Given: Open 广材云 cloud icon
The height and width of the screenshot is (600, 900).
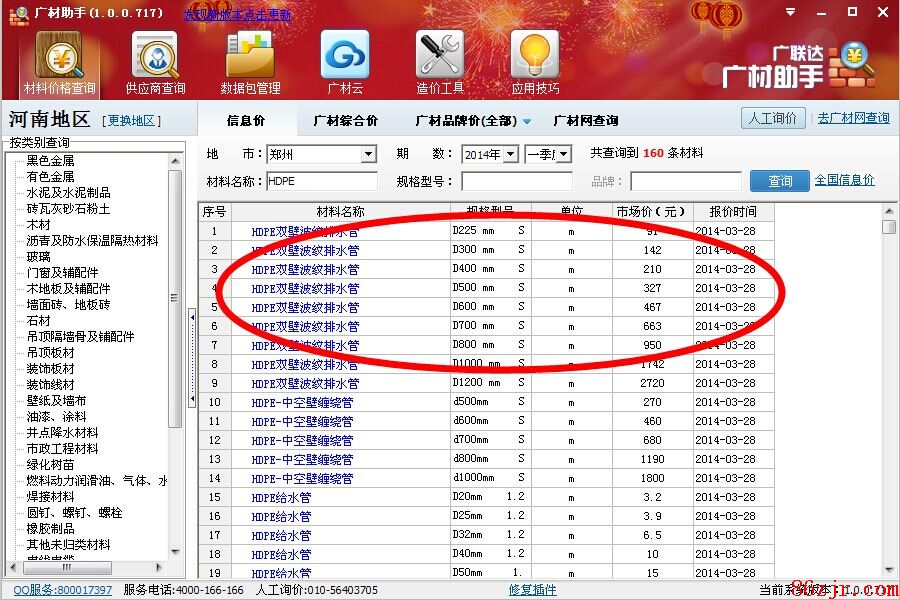Looking at the screenshot, I should [345, 62].
